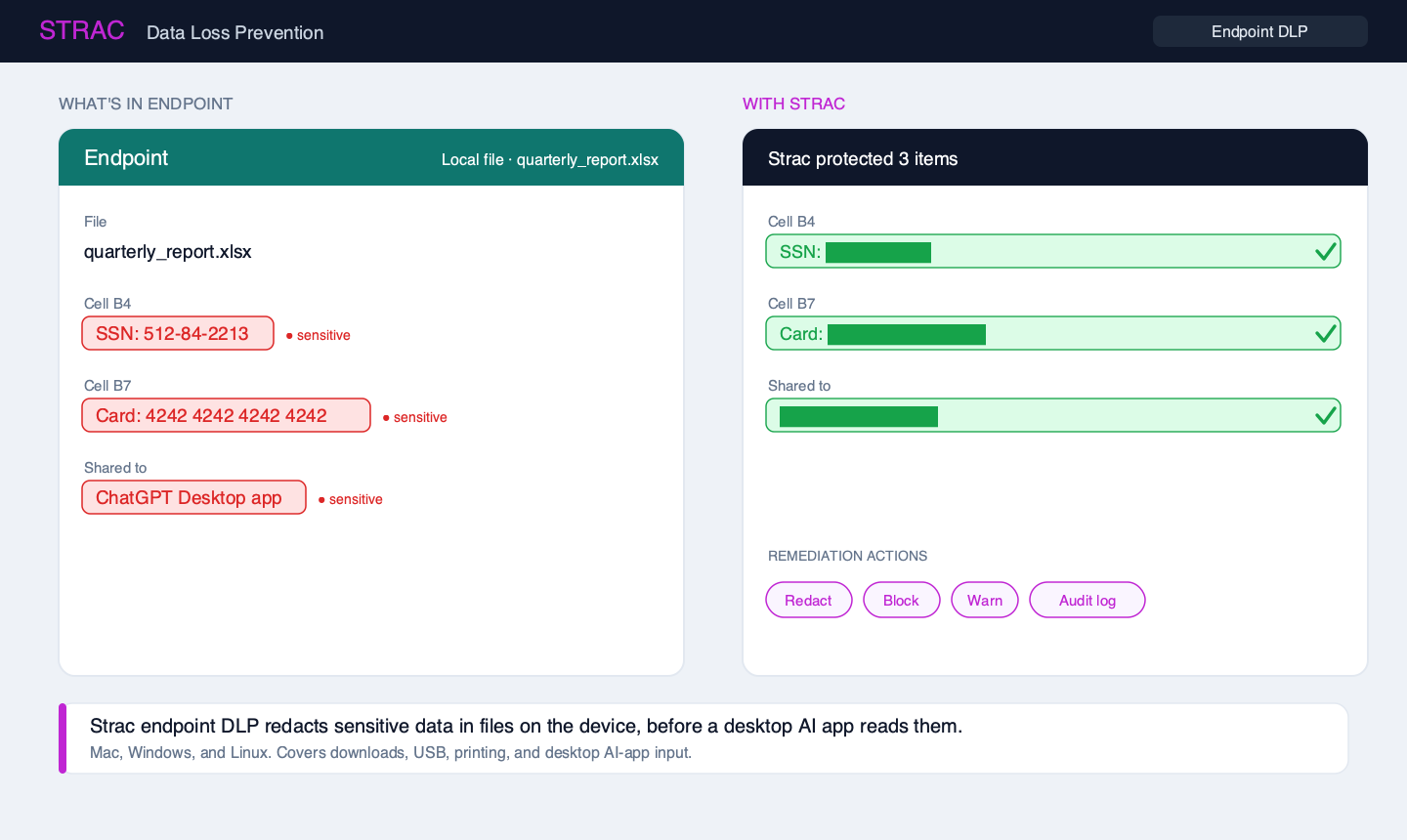Select the SSN: 512-84-2213 field
The image size is (1407, 840).
(178, 333)
